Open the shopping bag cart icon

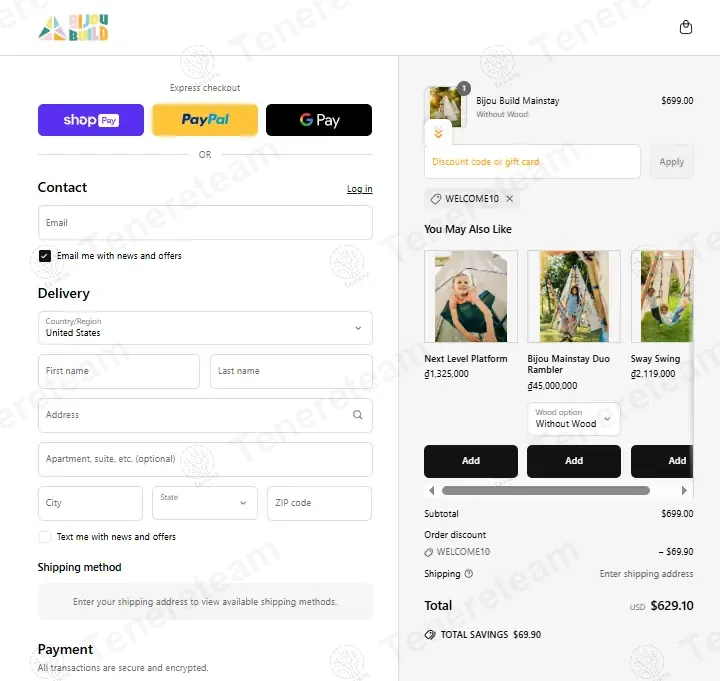(x=686, y=27)
